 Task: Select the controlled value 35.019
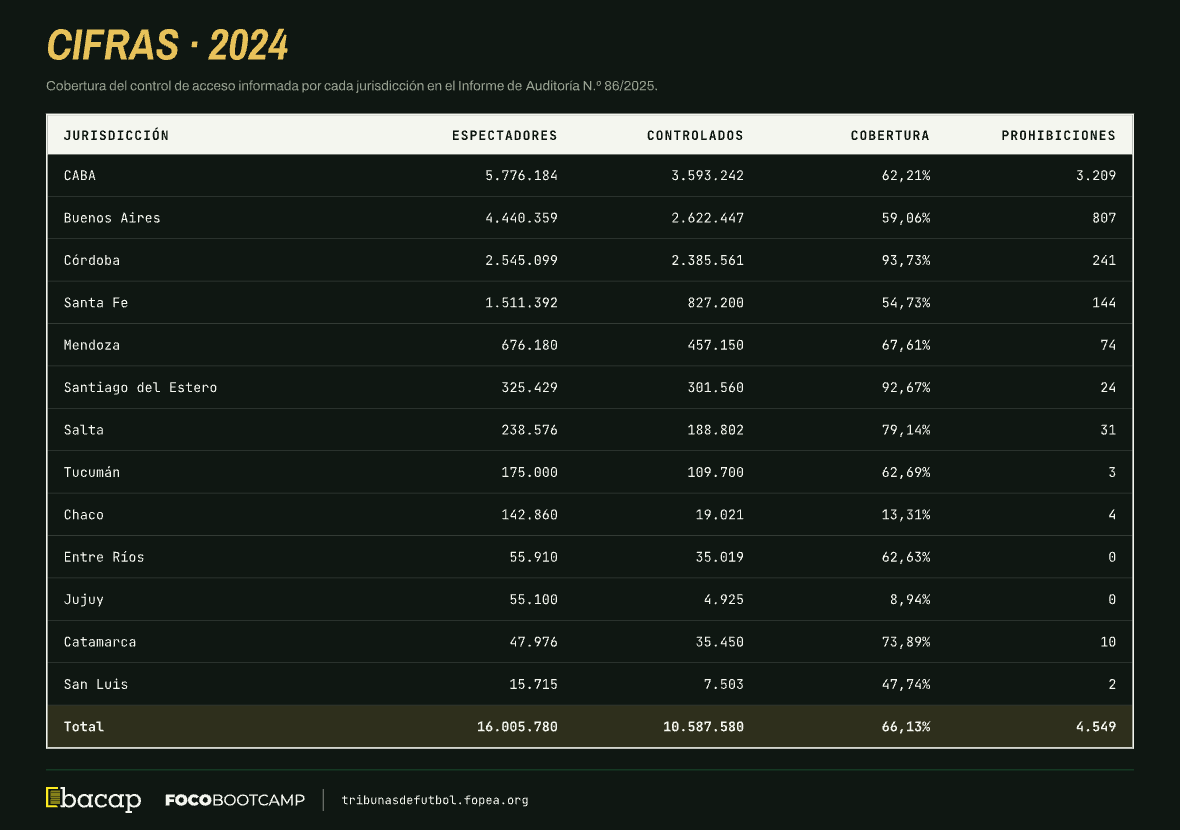pos(719,558)
